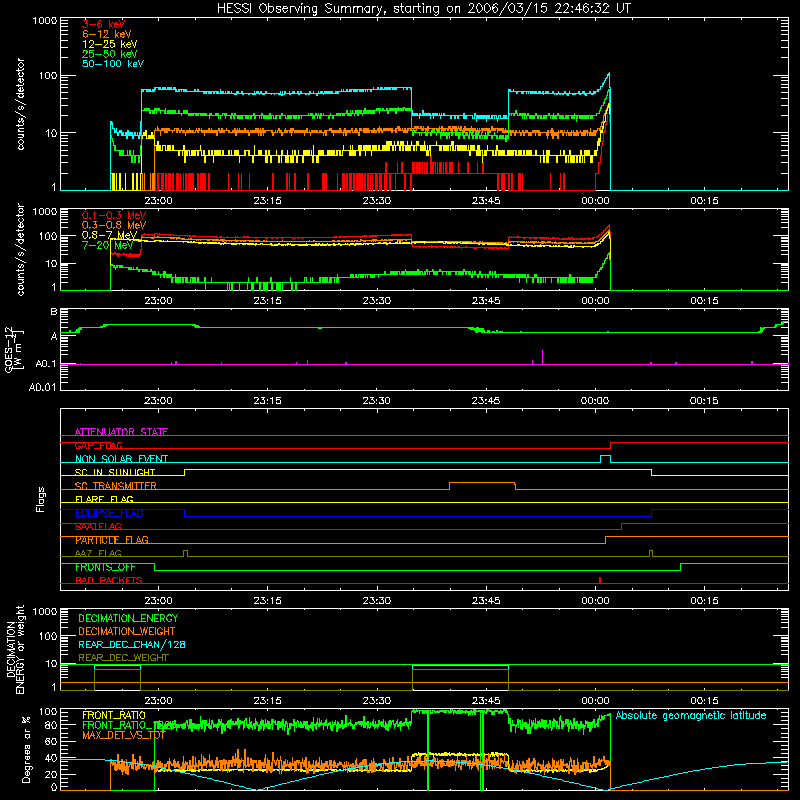The height and width of the screenshot is (800, 800).
Task: Select the BAD_PACKETS flag label
Action: point(109,580)
